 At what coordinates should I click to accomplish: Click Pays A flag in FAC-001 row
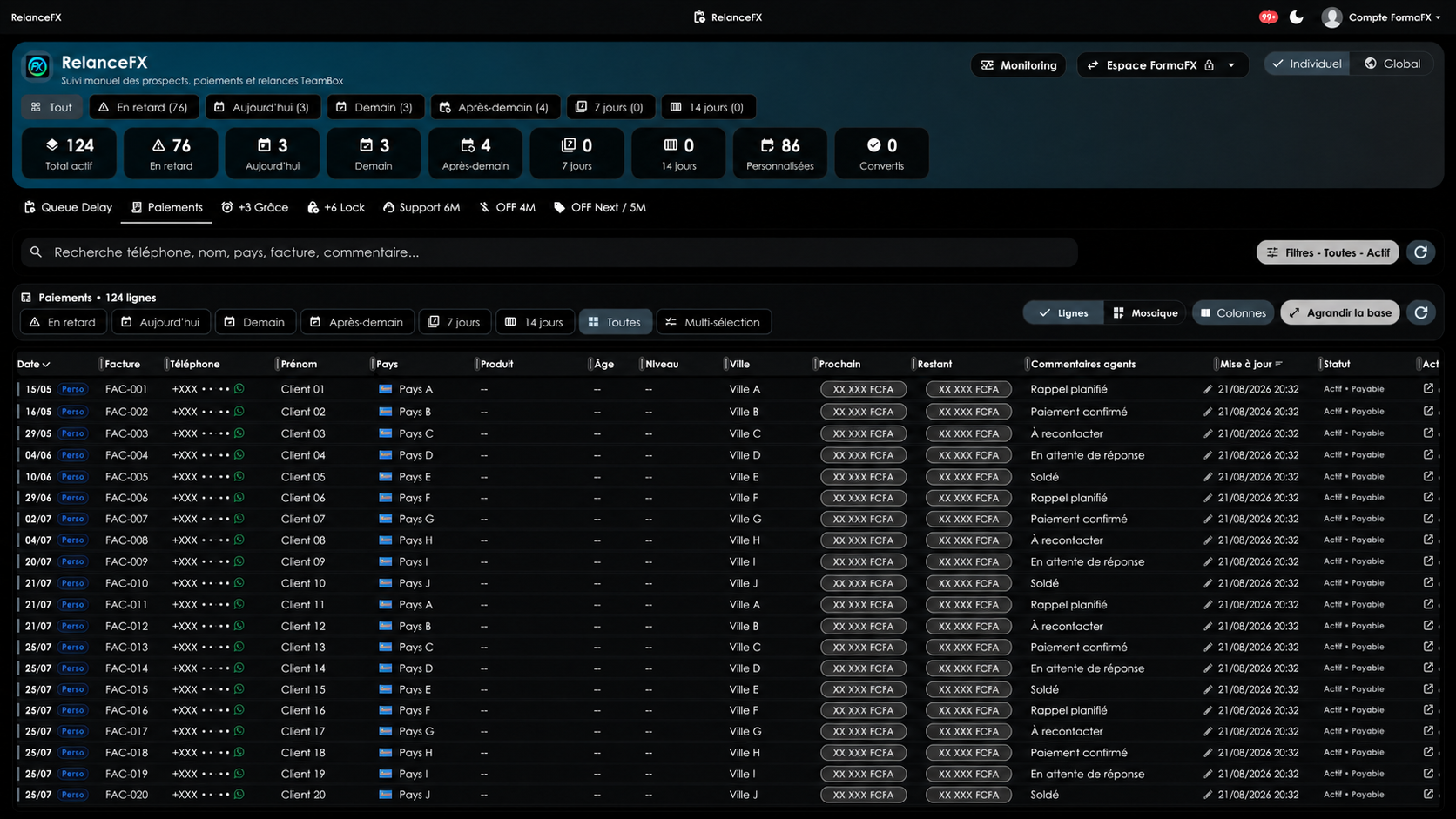[x=385, y=389]
